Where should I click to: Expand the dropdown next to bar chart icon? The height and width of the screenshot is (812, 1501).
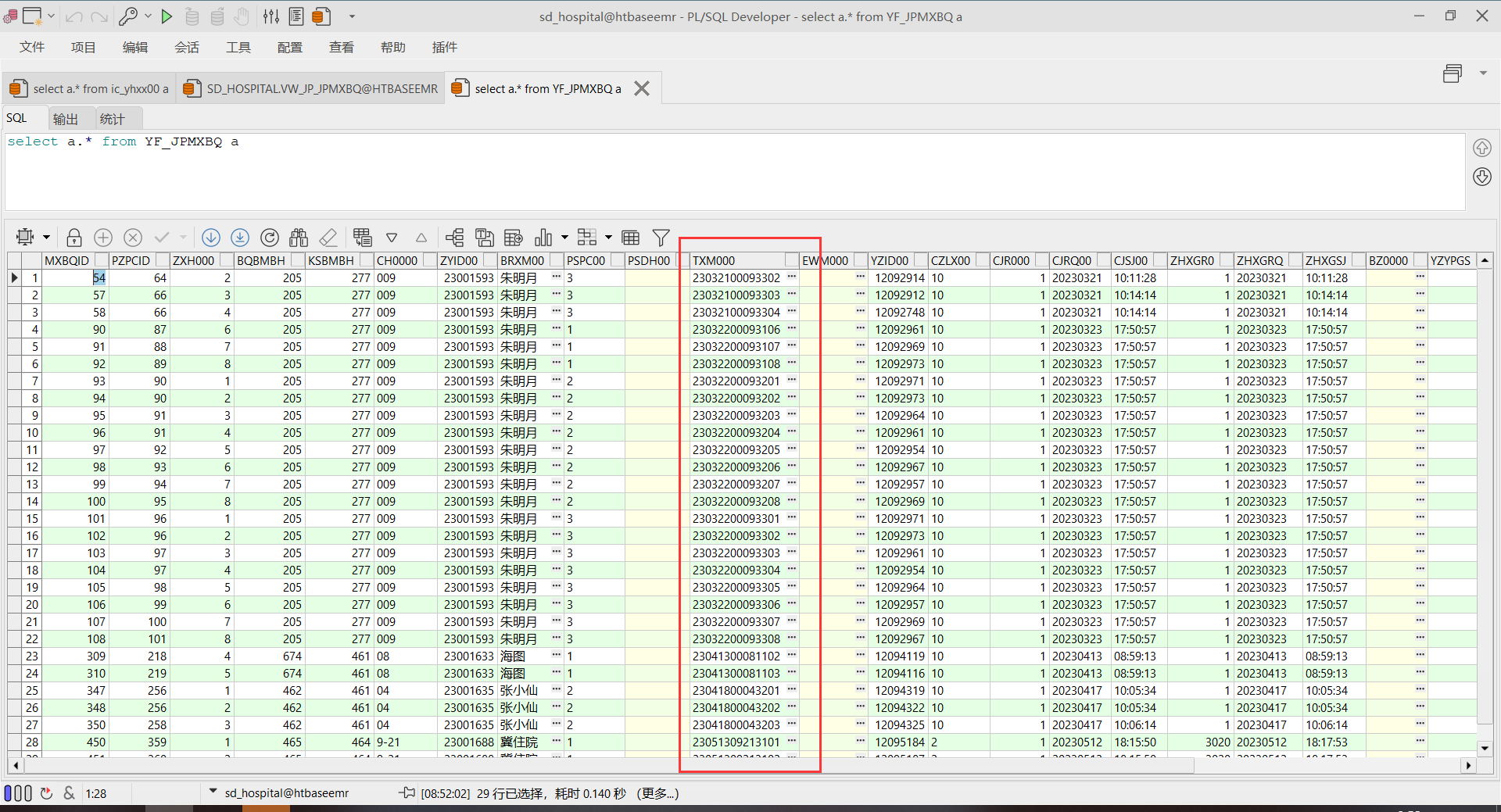pyautogui.click(x=564, y=238)
